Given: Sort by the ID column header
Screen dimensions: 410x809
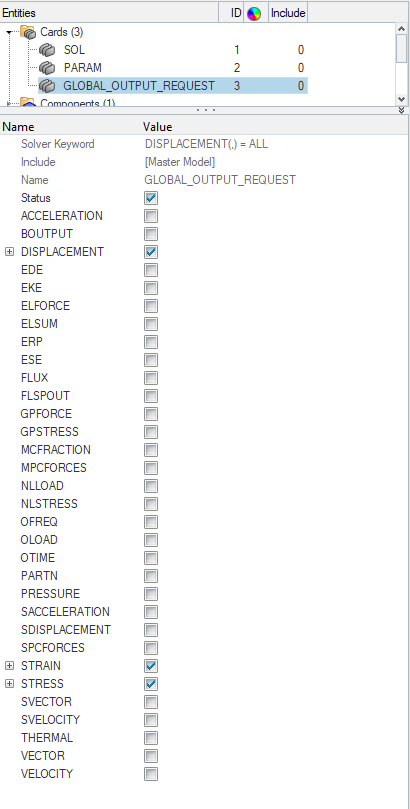Looking at the screenshot, I should pos(236,13).
